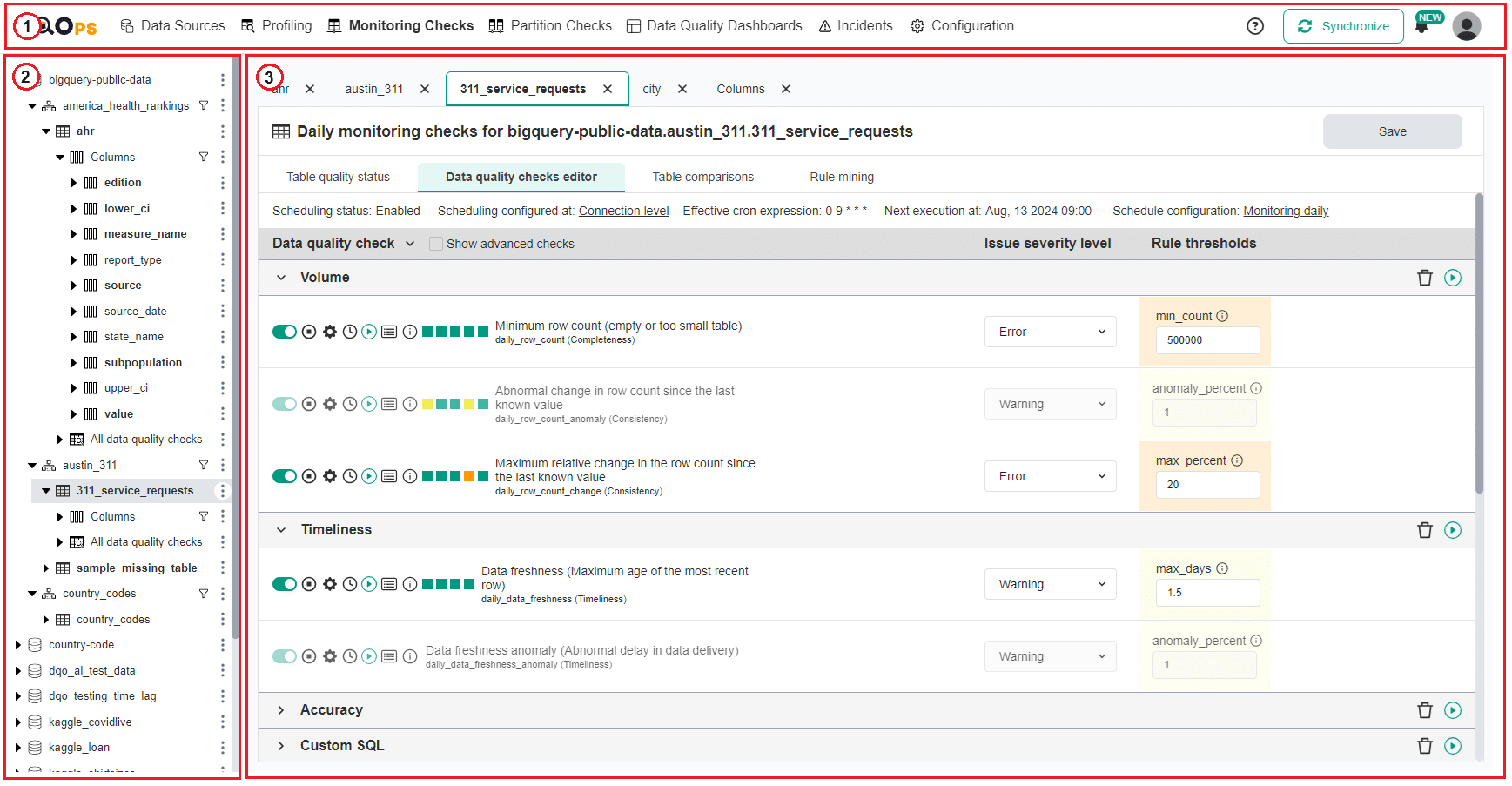Open the user profile avatar
Image resolution: width=1512 pixels, height=786 pixels.
pyautogui.click(x=1466, y=26)
